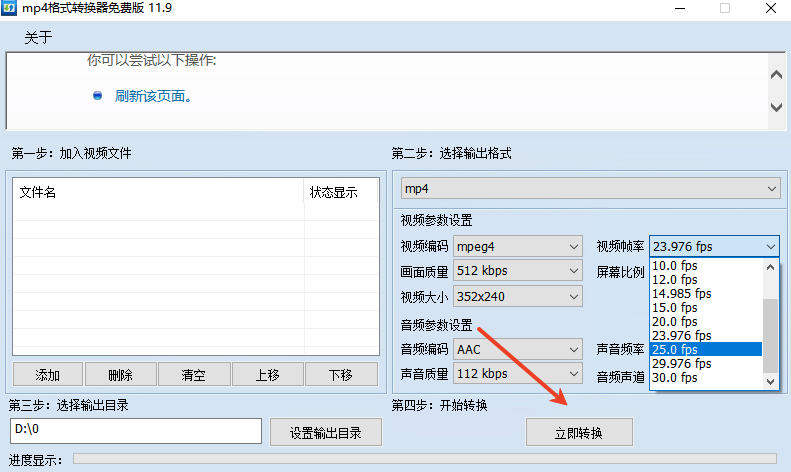Select 30.0 fps from the list
This screenshot has width=791, height=472.
pos(706,377)
